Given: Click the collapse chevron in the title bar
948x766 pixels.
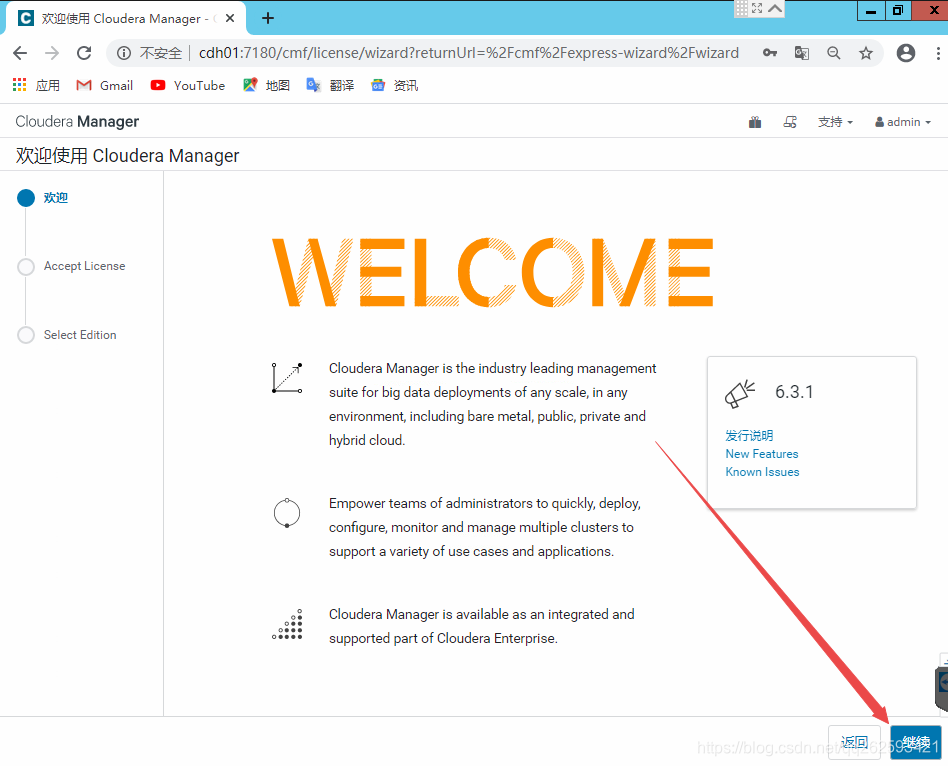Looking at the screenshot, I should point(775,8).
